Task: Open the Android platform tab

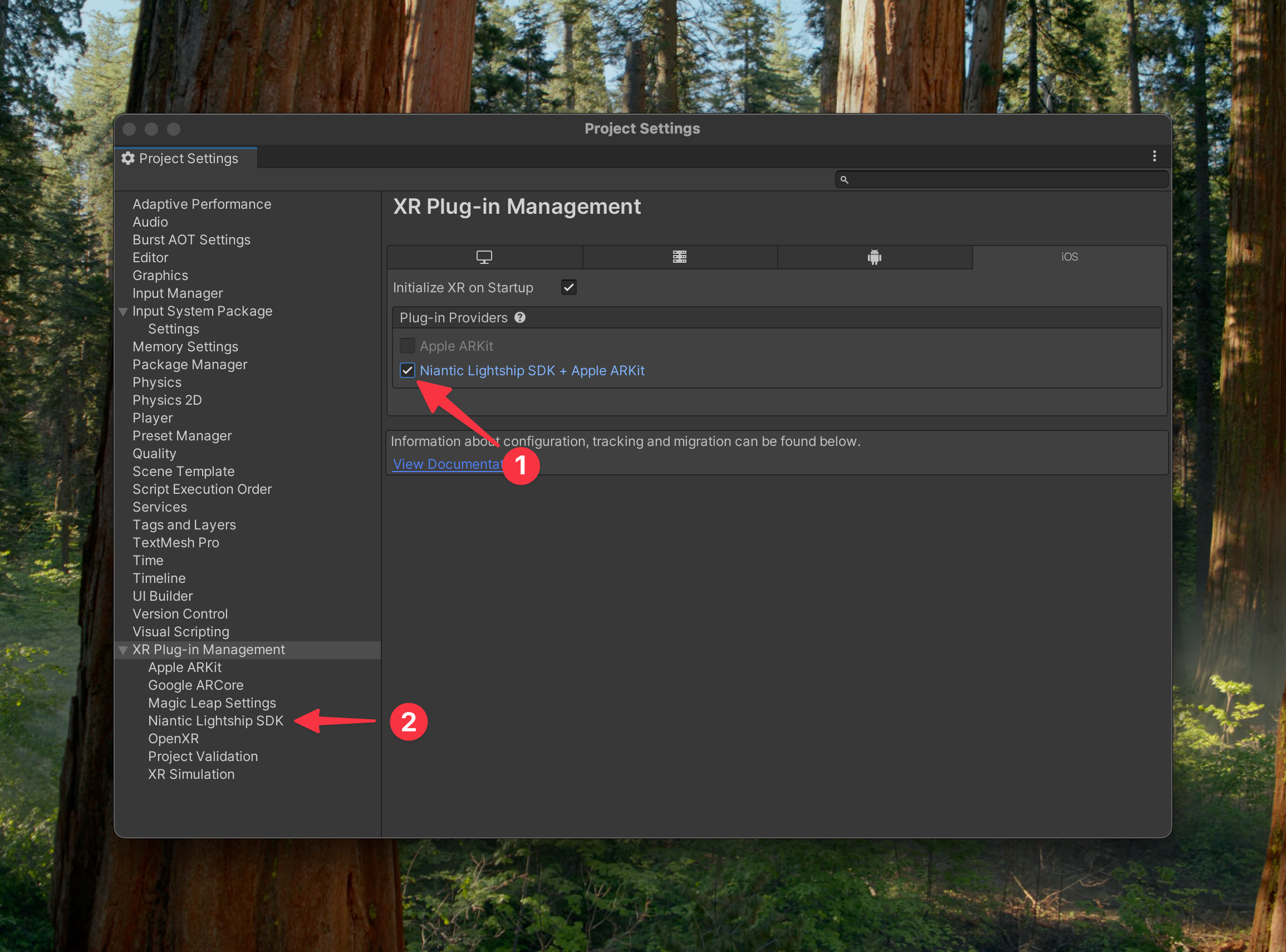Action: (x=874, y=257)
